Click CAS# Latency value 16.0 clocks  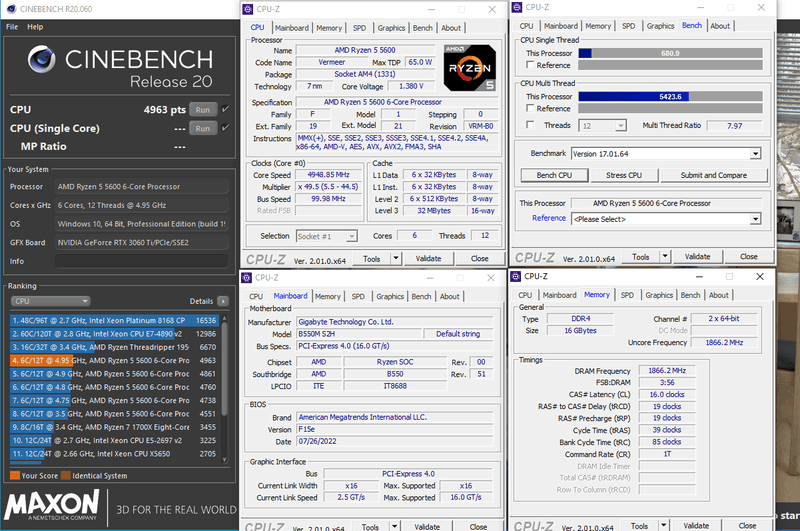pyautogui.click(x=667, y=394)
